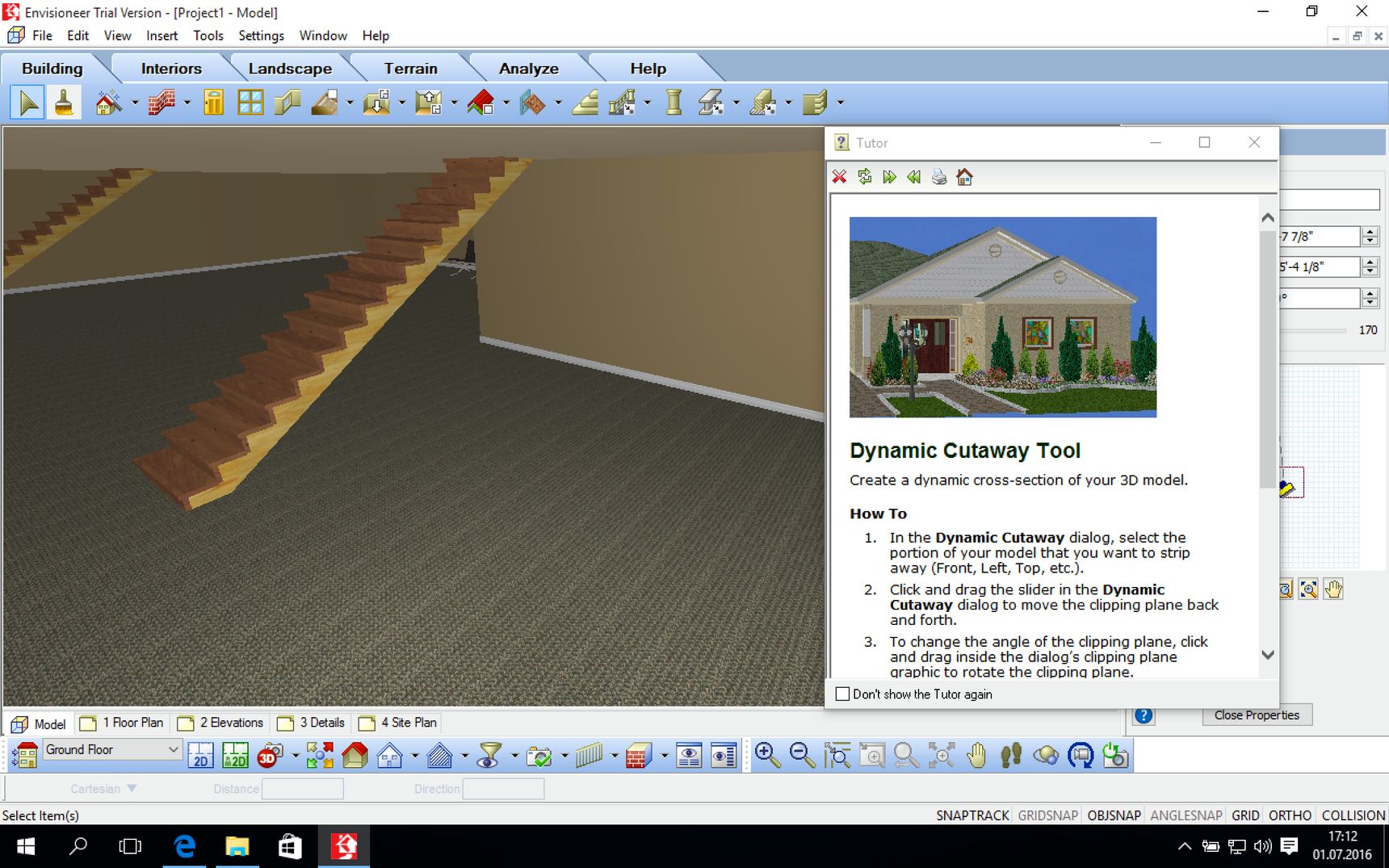1389x868 pixels.
Task: Toggle GRIDSNAP in the status bar
Action: [1047, 816]
